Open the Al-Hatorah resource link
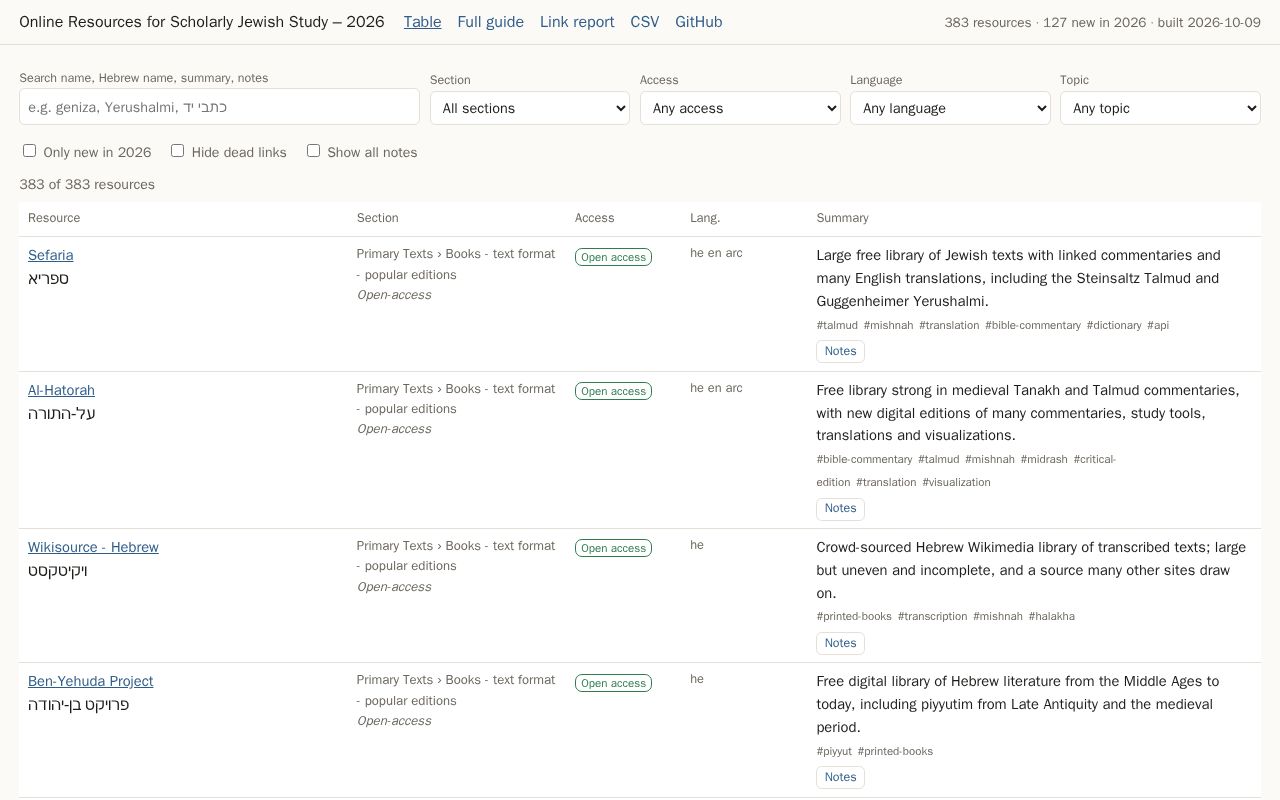Screen dimensions: 1280x800 tap(61, 390)
